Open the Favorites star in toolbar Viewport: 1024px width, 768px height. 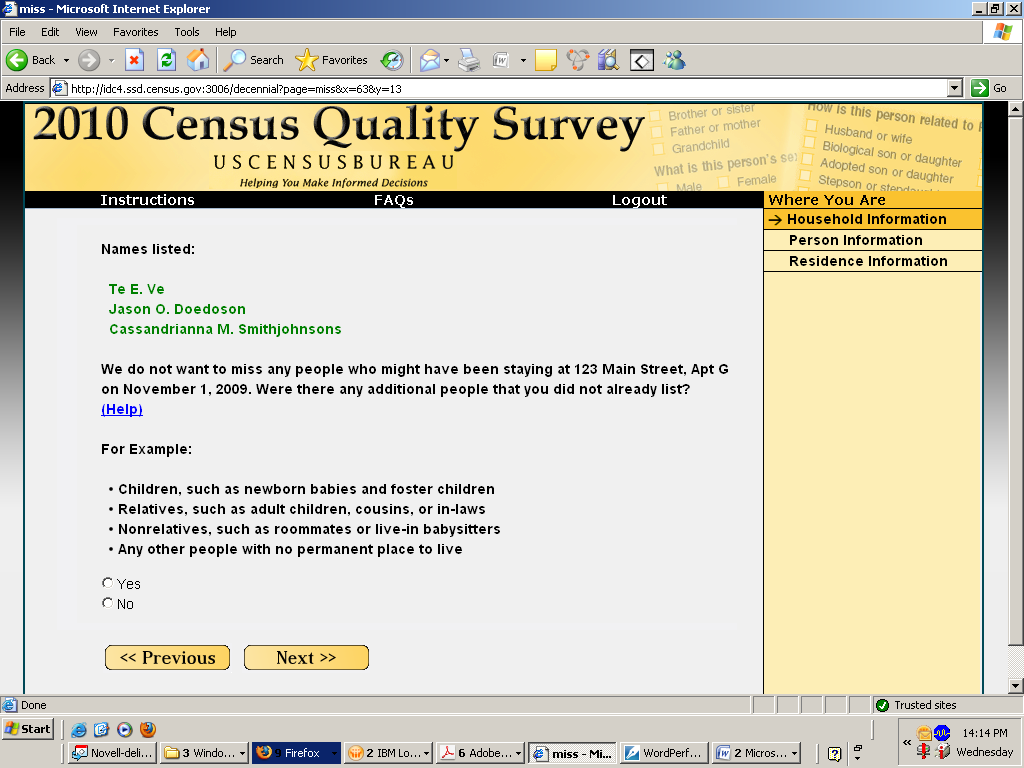[x=332, y=60]
